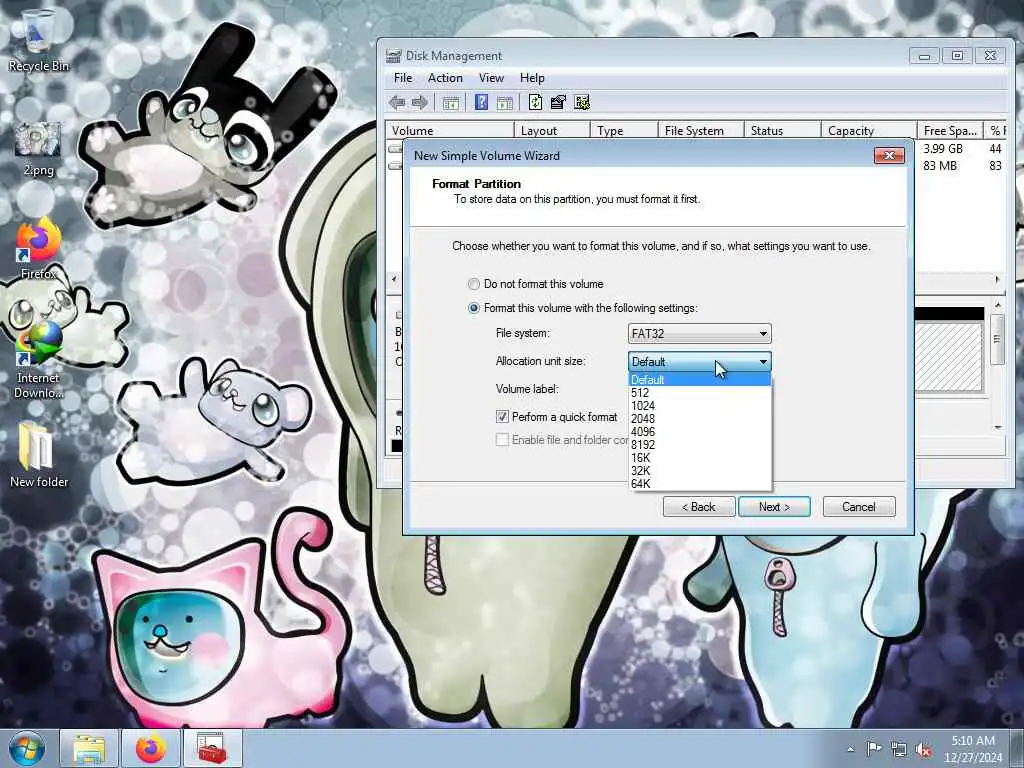Click the Show desktop strip beside the clock
The image size is (1024, 768).
1017,748
